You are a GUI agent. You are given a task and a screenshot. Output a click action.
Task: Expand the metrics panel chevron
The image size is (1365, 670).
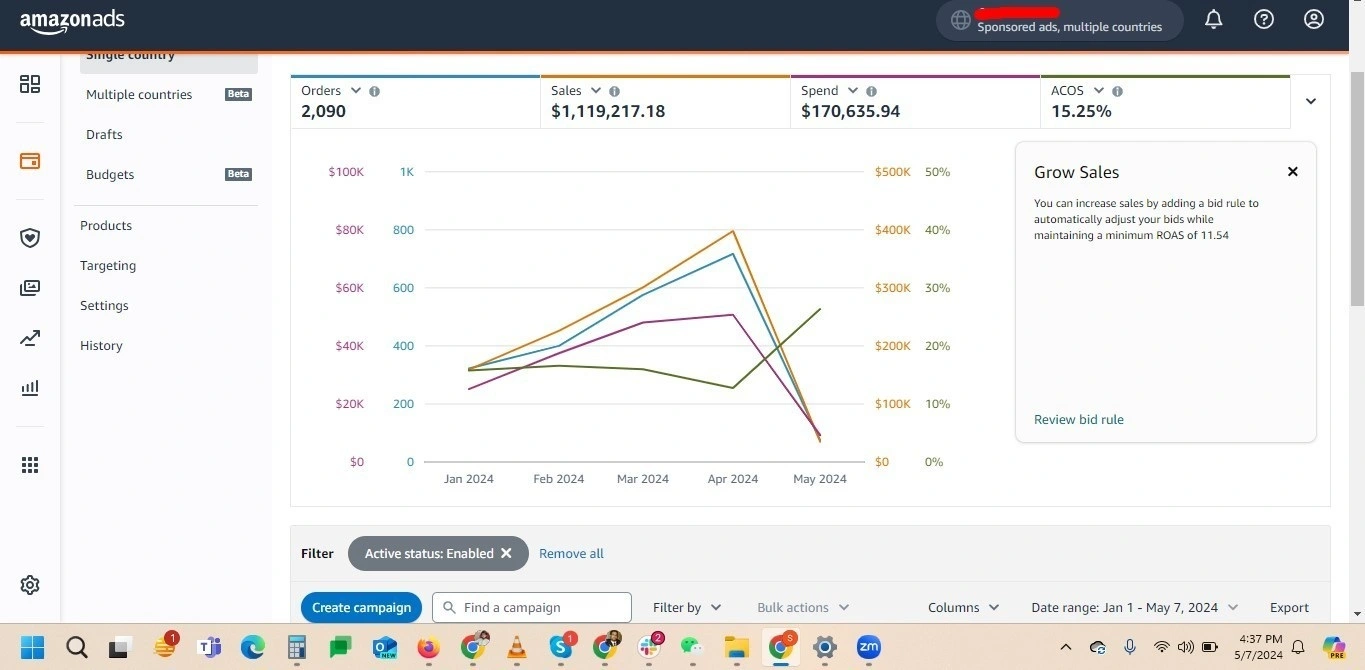pos(1310,101)
